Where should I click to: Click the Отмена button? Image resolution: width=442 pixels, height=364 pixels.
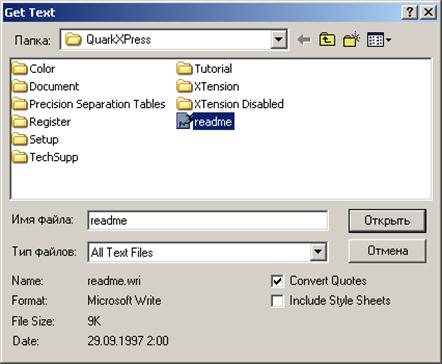click(387, 251)
